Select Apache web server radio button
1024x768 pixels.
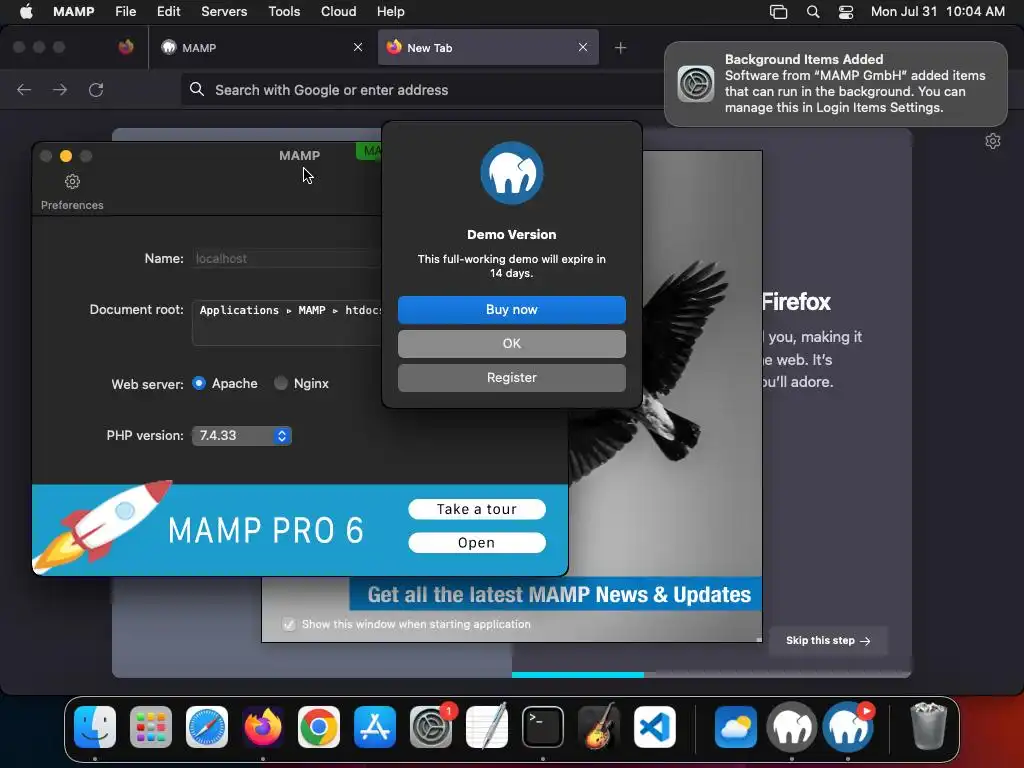(x=199, y=383)
